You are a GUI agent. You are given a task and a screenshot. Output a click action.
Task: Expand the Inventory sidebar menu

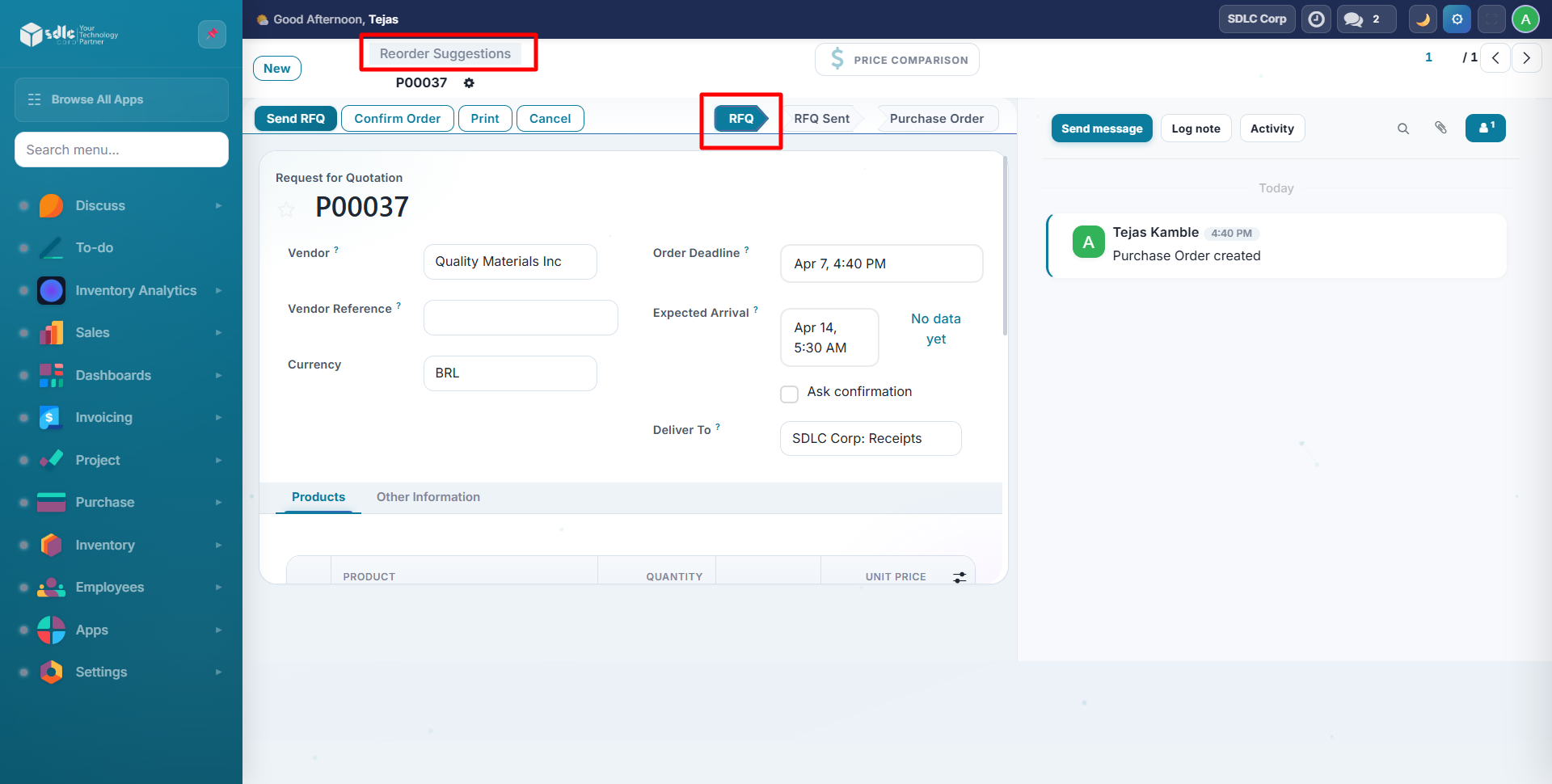click(x=106, y=545)
